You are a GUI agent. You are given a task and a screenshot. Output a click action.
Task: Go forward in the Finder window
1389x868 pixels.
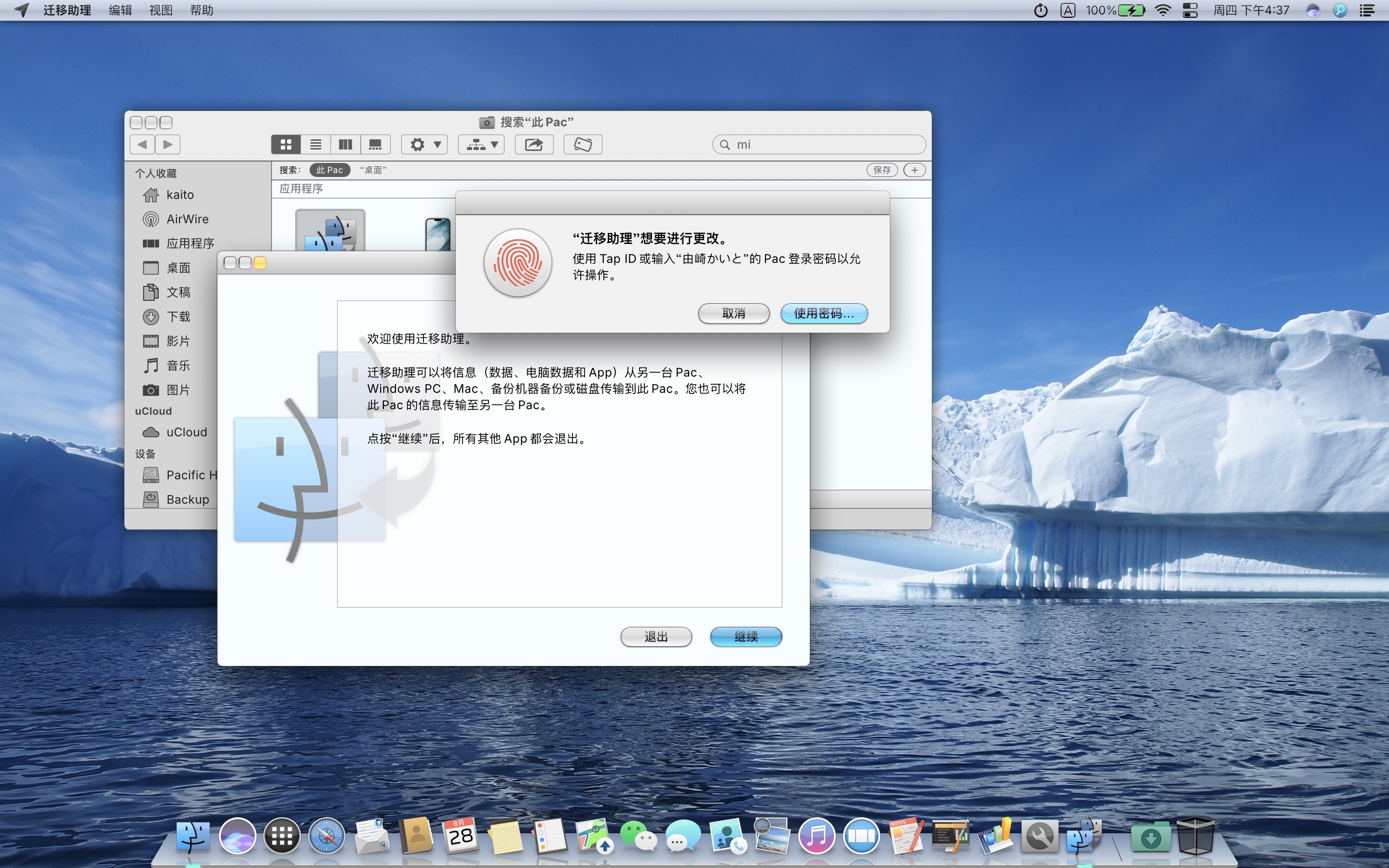coord(168,144)
